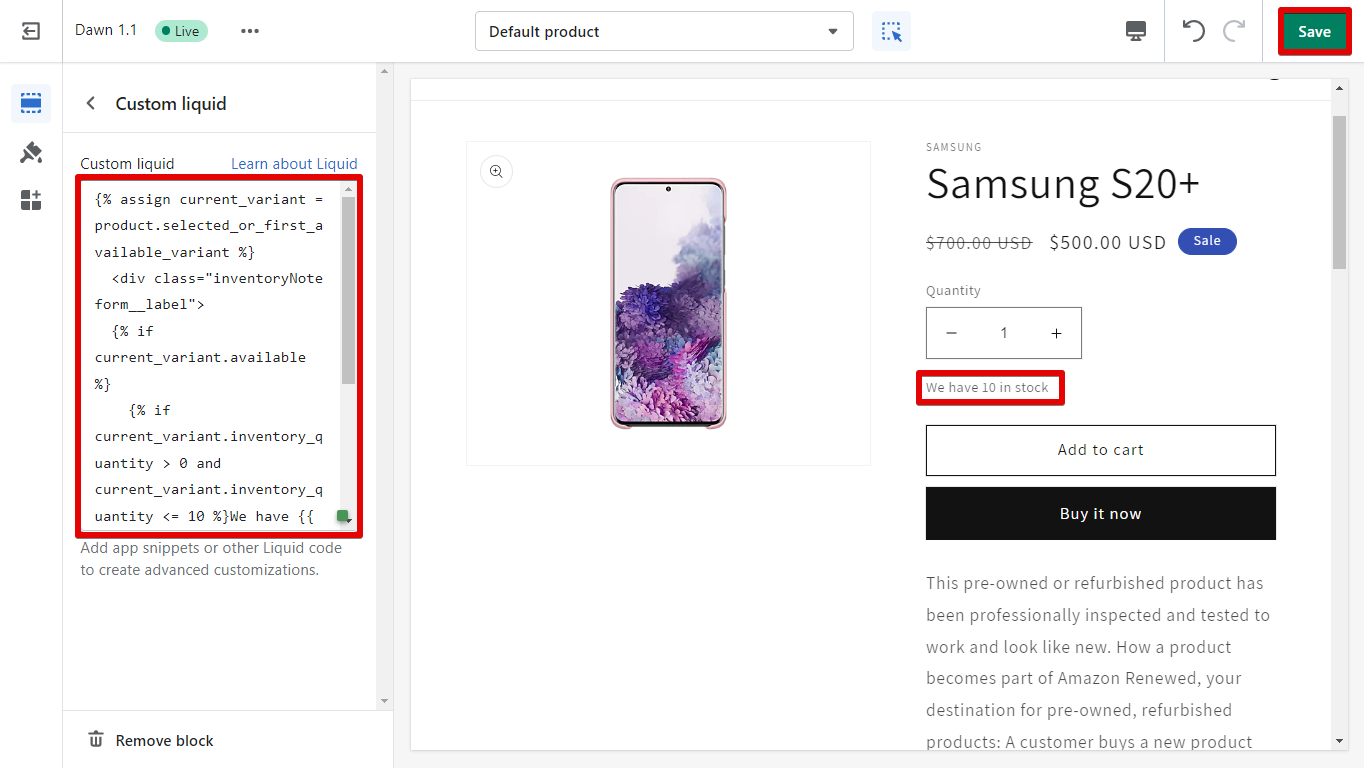Open the Add apps icon

[31, 200]
